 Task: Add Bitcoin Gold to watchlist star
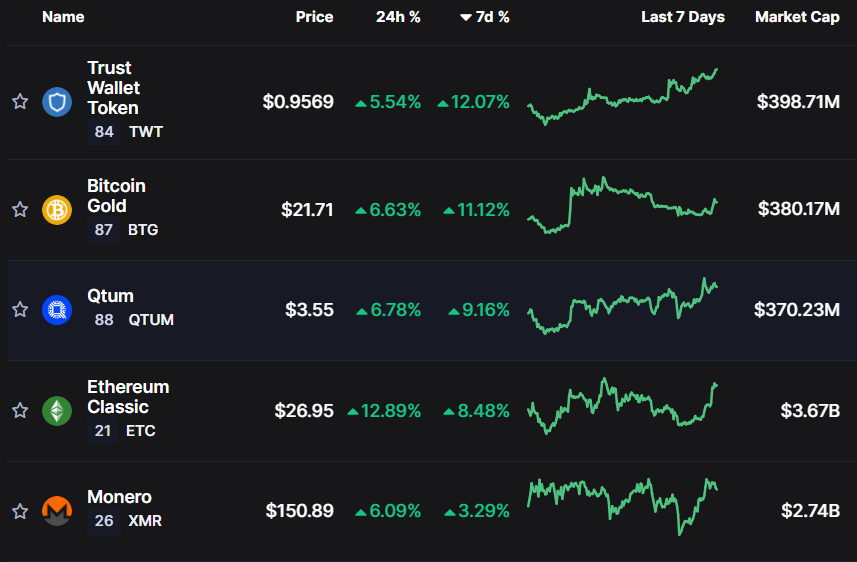[19, 210]
